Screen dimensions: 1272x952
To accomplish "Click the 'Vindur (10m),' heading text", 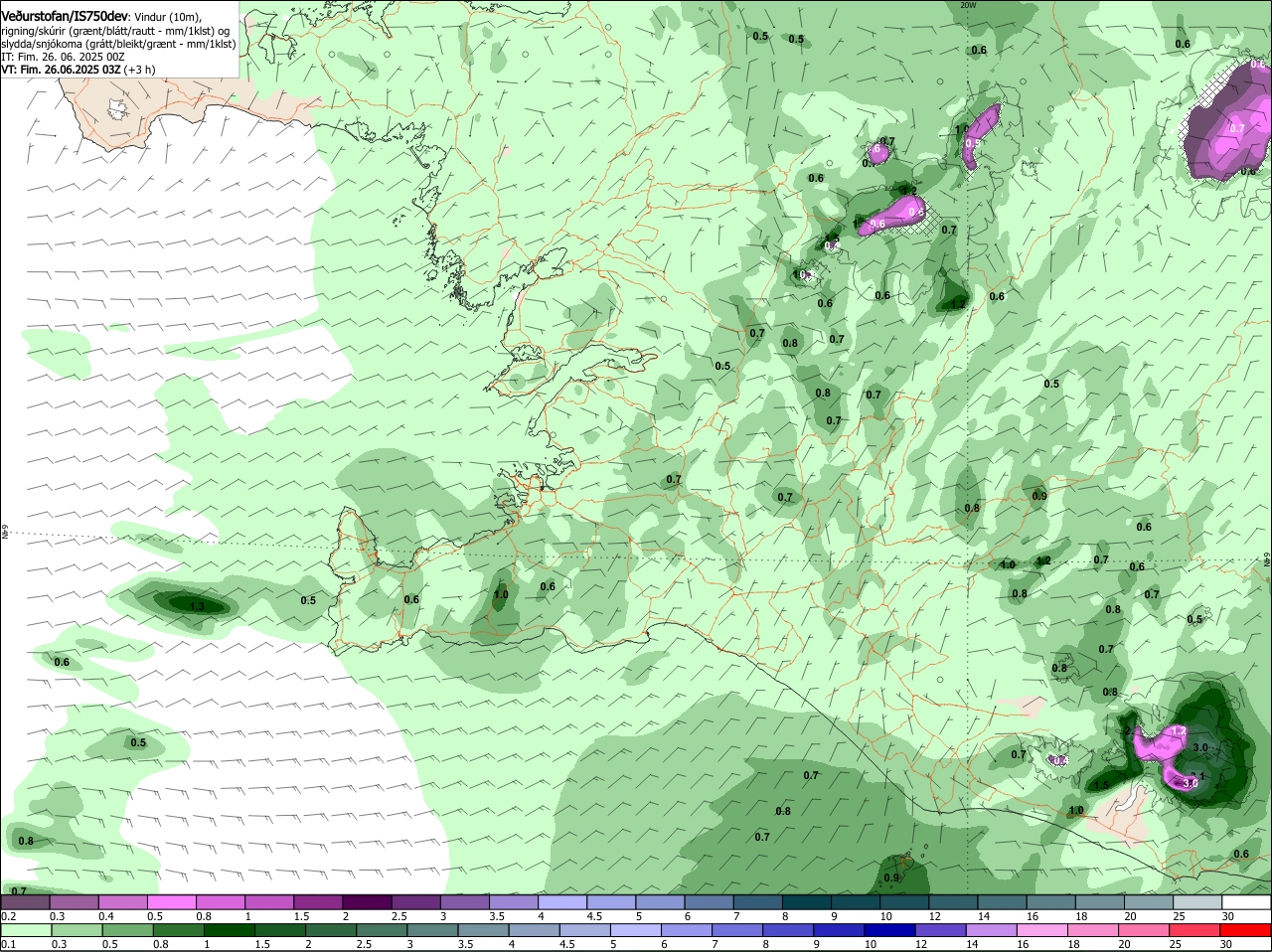I will click(168, 17).
